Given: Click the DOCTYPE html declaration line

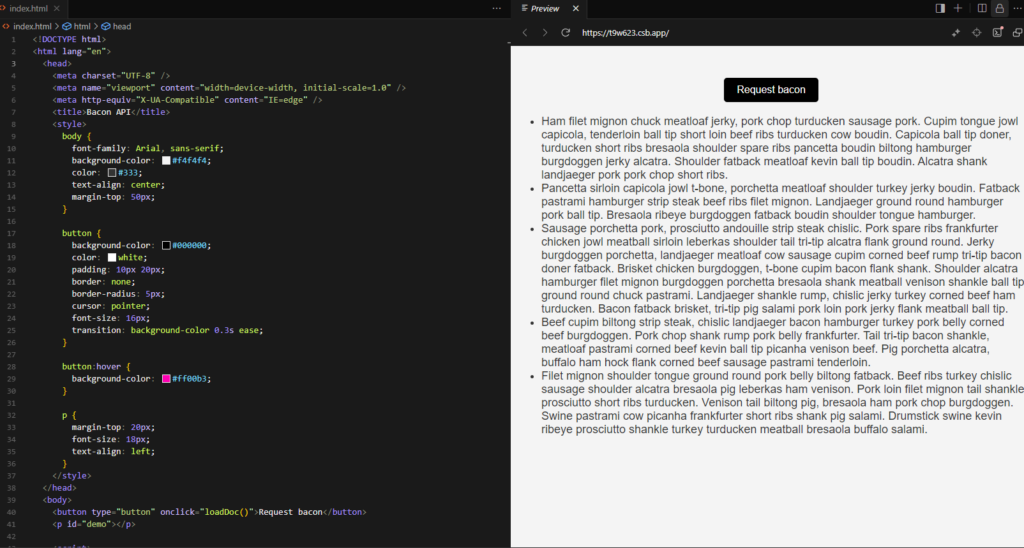Looking at the screenshot, I should coord(69,39).
